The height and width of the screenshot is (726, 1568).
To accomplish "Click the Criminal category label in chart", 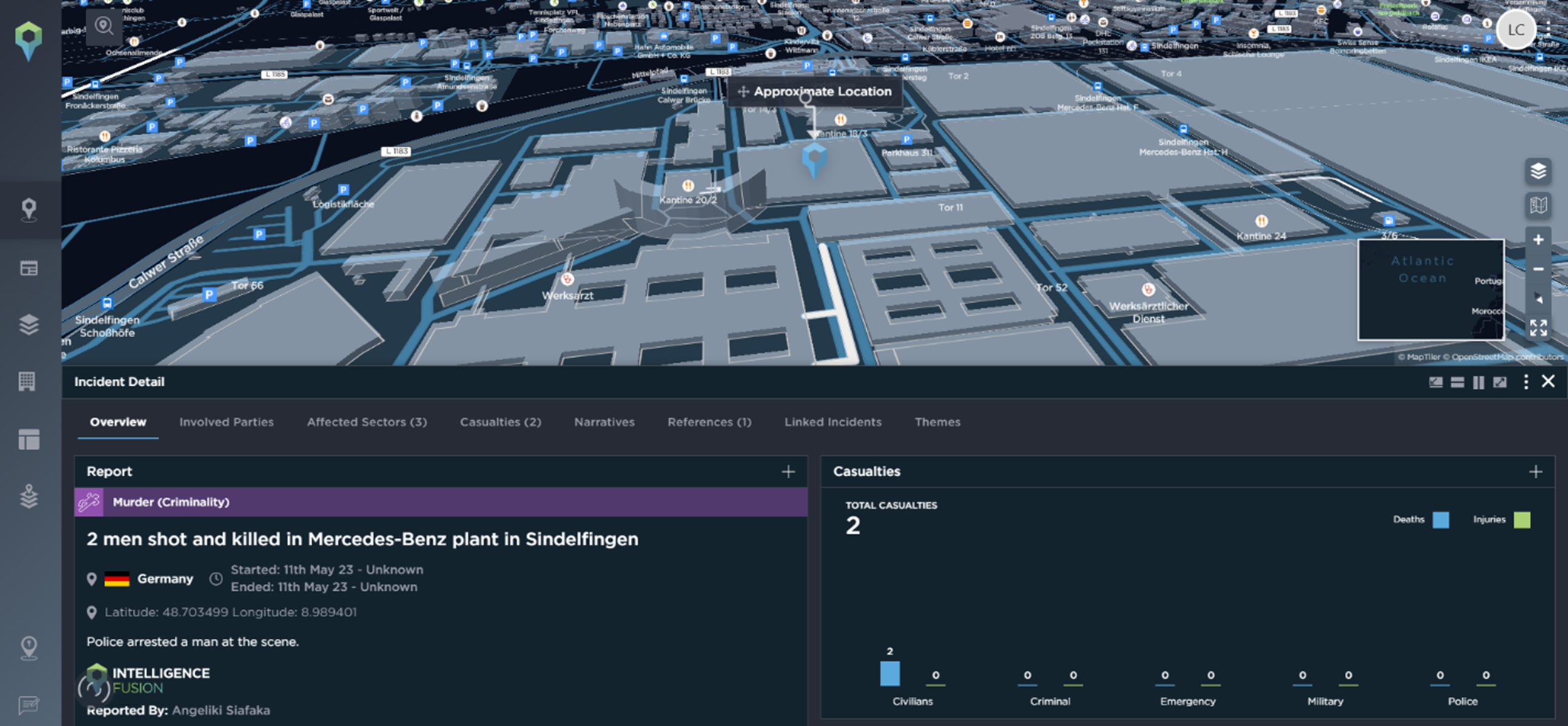I will point(1050,701).
